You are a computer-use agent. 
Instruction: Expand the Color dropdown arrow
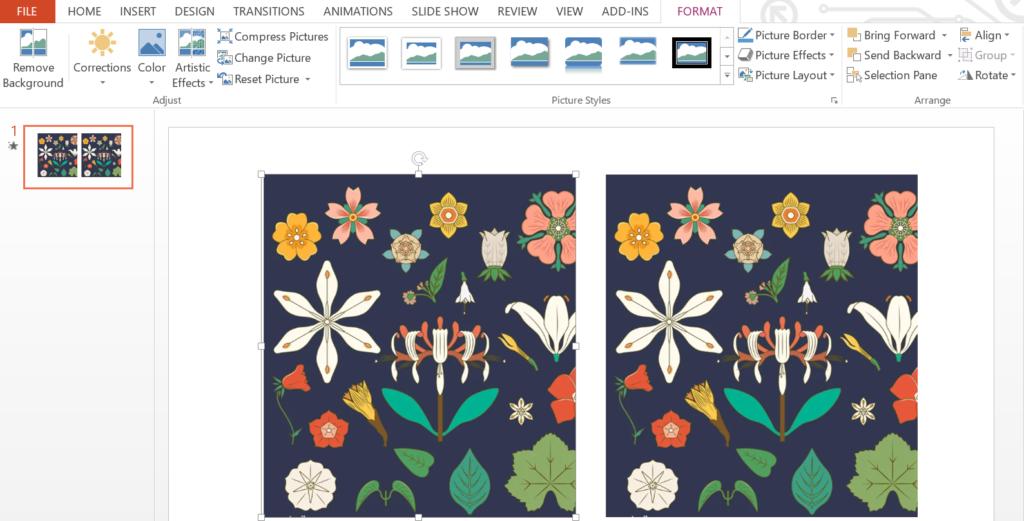pos(152,83)
